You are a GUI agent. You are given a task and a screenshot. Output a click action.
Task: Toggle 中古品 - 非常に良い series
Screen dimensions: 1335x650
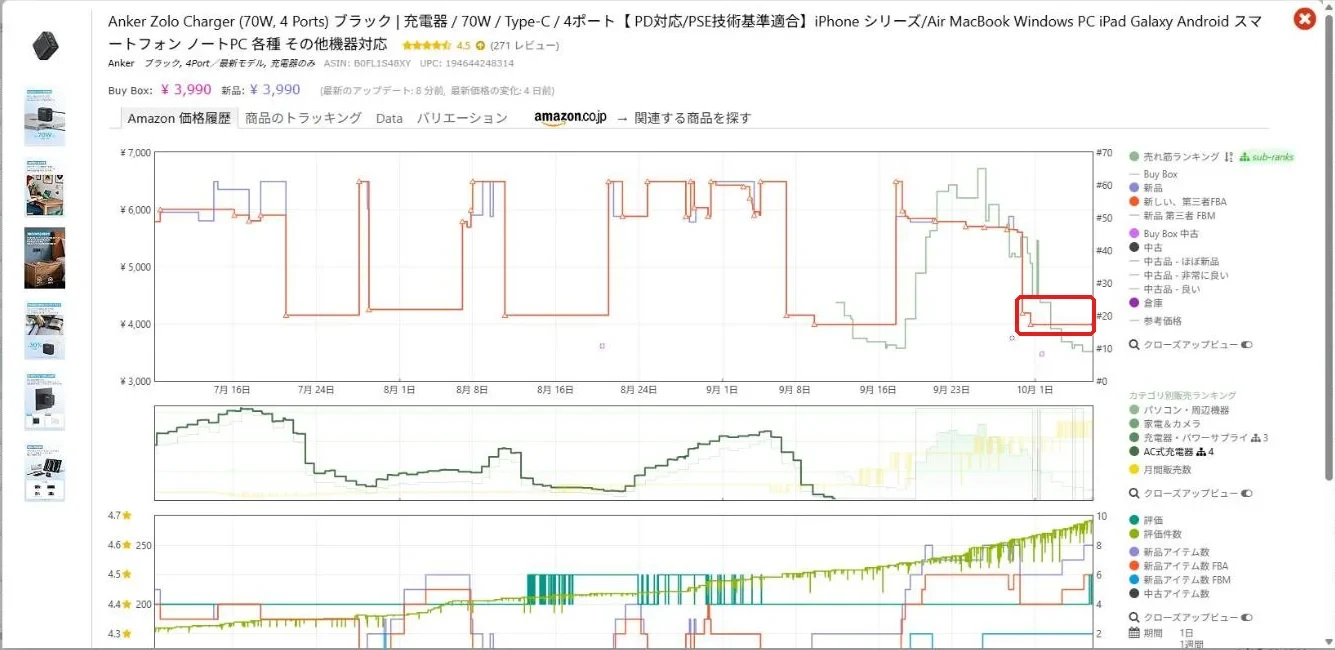[1179, 275]
